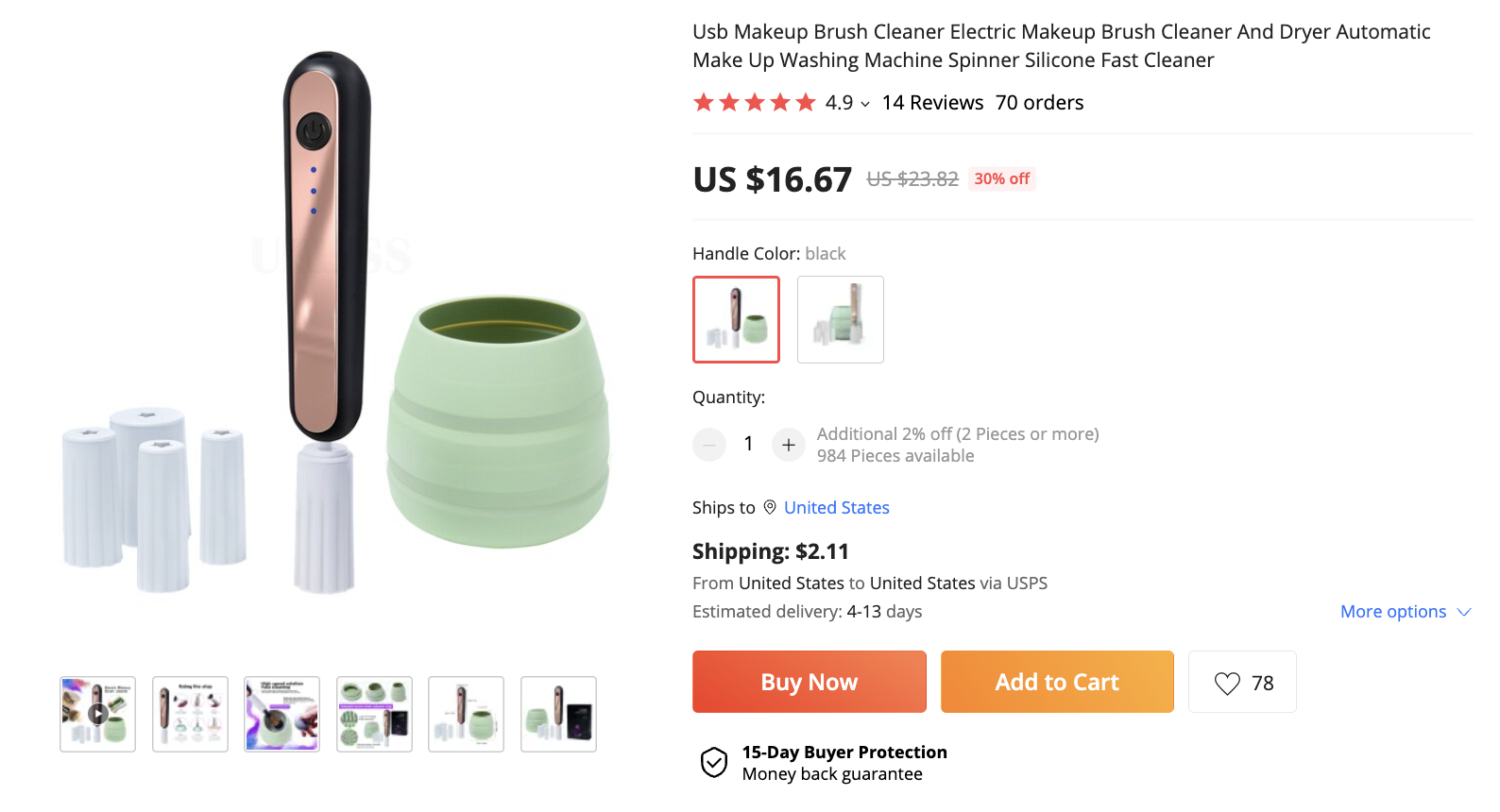Increase quantity with the plus button
This screenshot has width=1500, height=812.
(789, 445)
